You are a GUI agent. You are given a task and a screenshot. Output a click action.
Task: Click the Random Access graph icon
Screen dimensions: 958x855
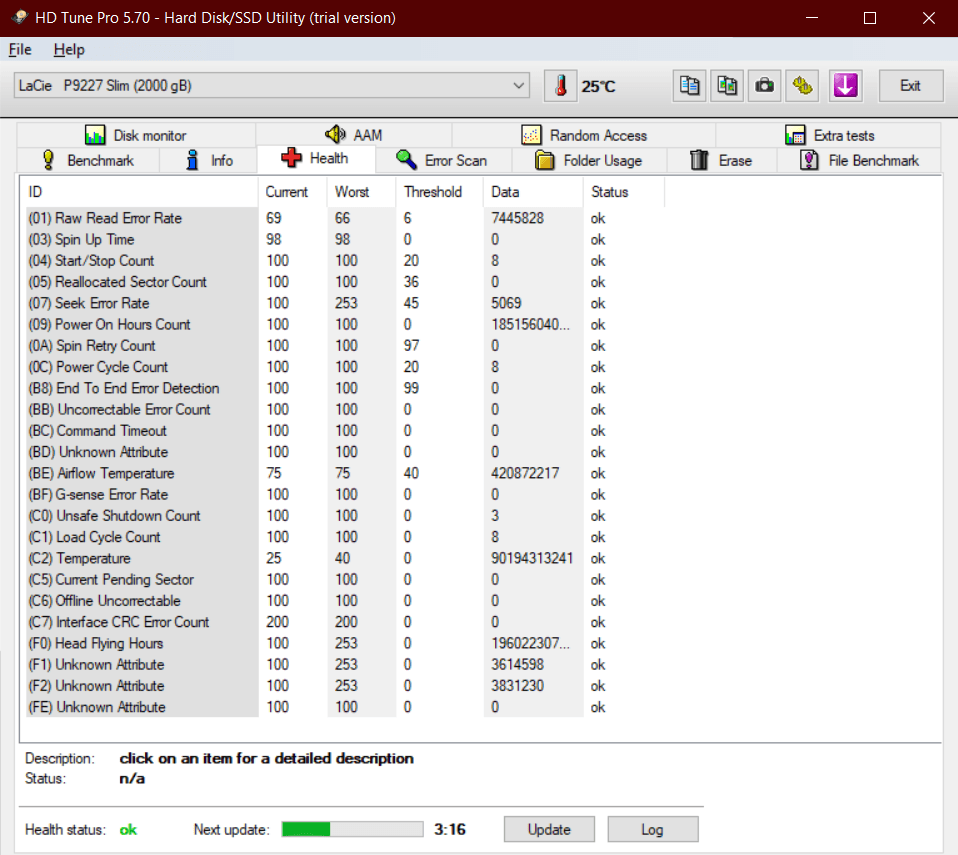[x=531, y=135]
